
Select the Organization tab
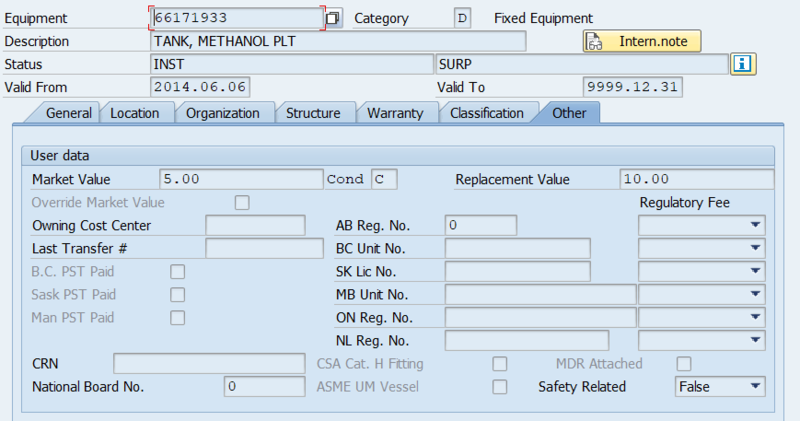pyautogui.click(x=223, y=113)
